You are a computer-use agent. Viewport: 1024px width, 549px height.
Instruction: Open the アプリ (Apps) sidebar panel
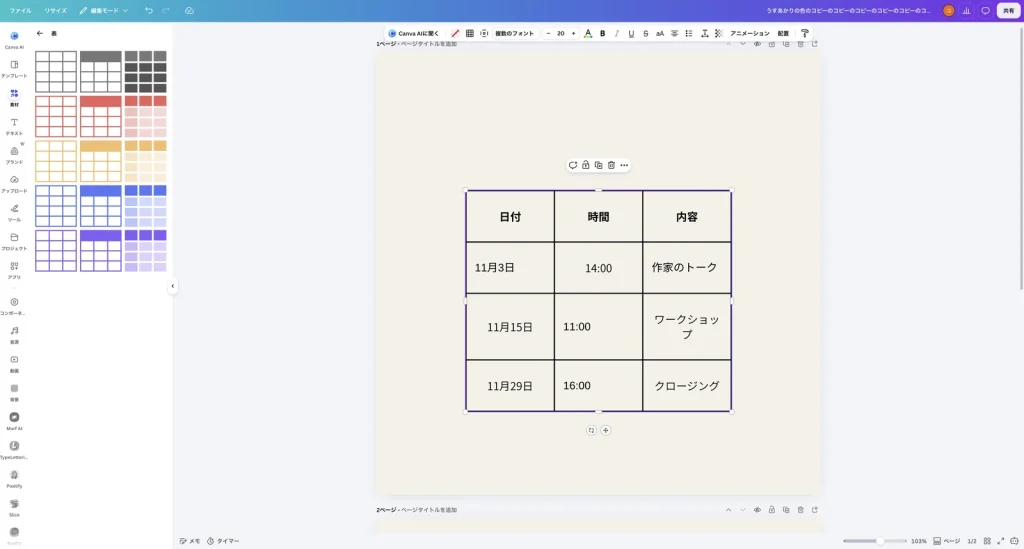14,270
